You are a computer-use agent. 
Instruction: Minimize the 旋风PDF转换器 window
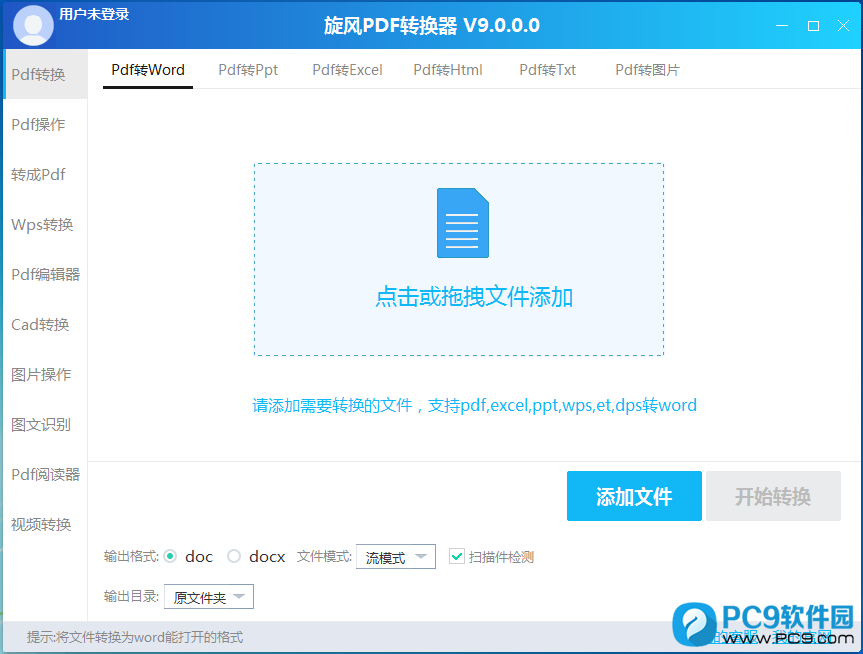[782, 25]
